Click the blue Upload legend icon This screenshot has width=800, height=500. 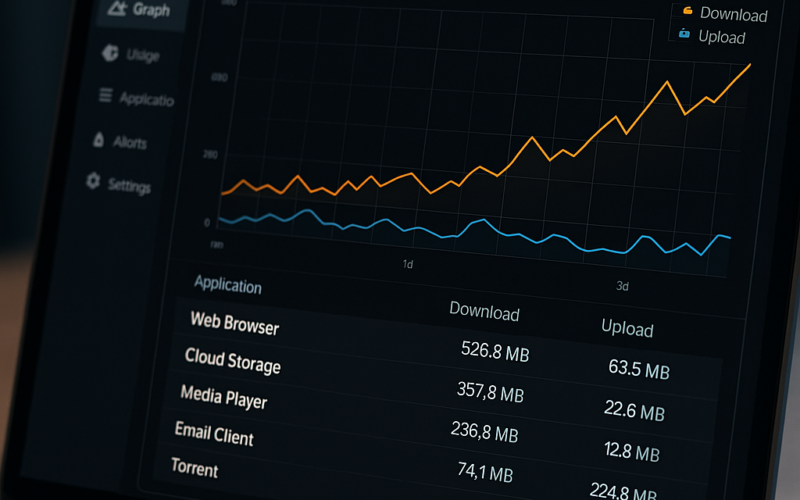[684, 34]
